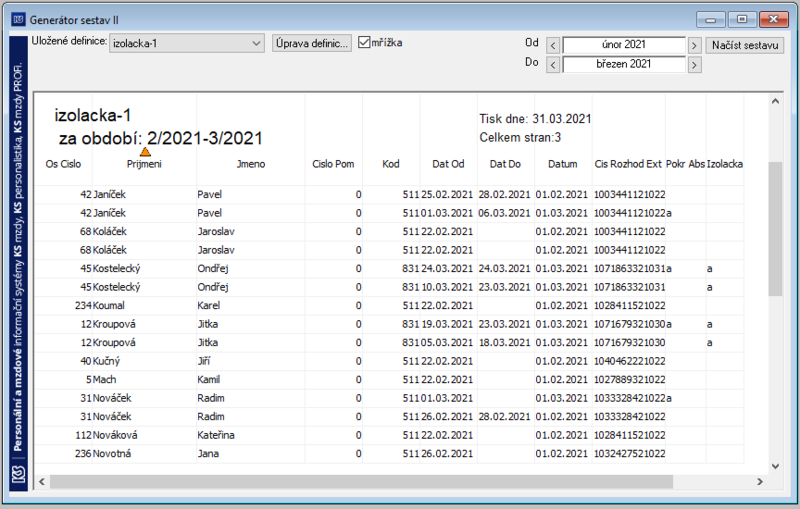Click the Datum column header

tap(563, 164)
